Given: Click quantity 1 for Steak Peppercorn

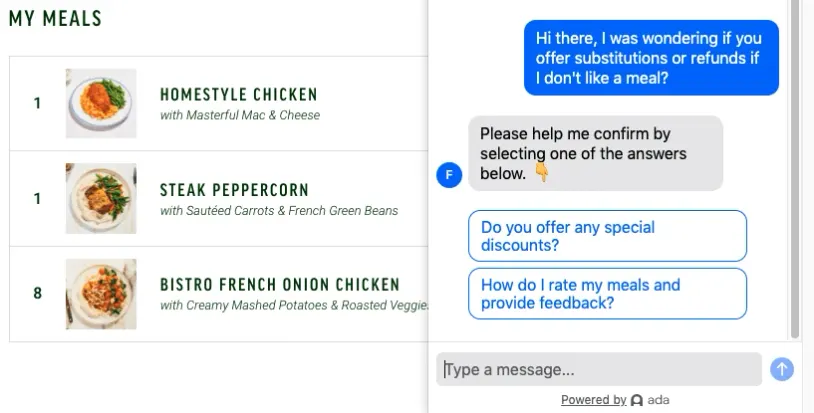Looking at the screenshot, I should pos(38,198).
